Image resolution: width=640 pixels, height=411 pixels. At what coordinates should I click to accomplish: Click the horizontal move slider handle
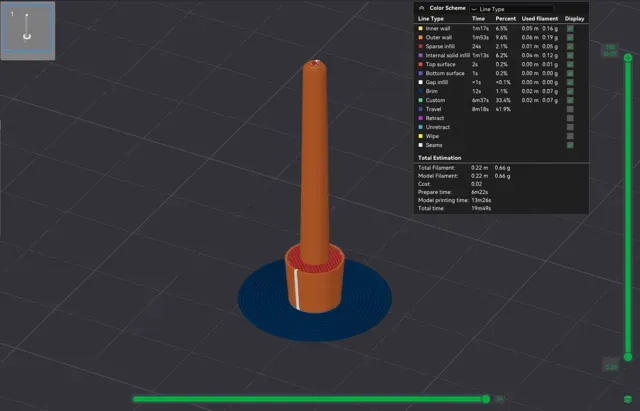(486, 399)
